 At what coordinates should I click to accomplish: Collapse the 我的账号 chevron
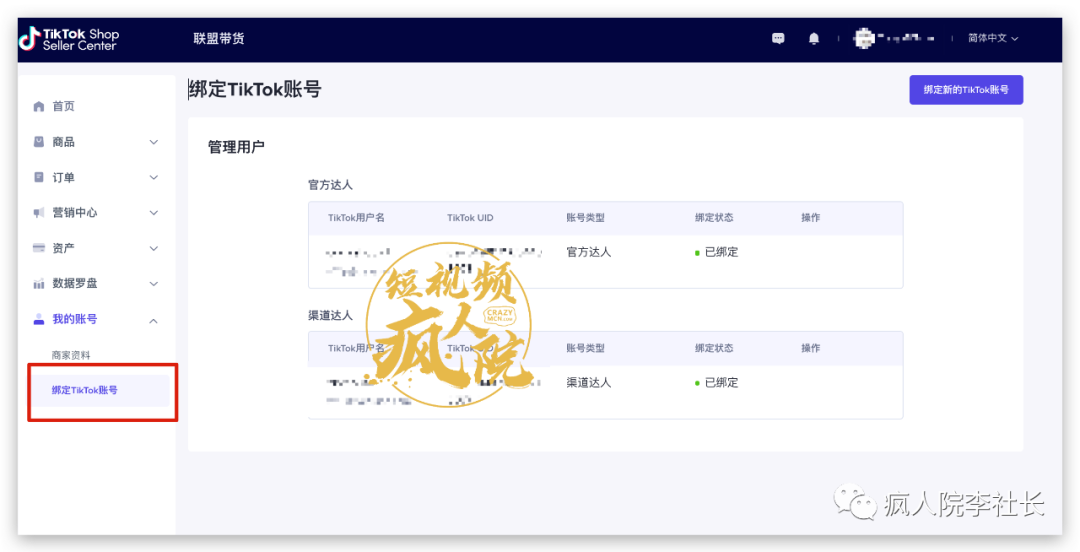coord(154,320)
